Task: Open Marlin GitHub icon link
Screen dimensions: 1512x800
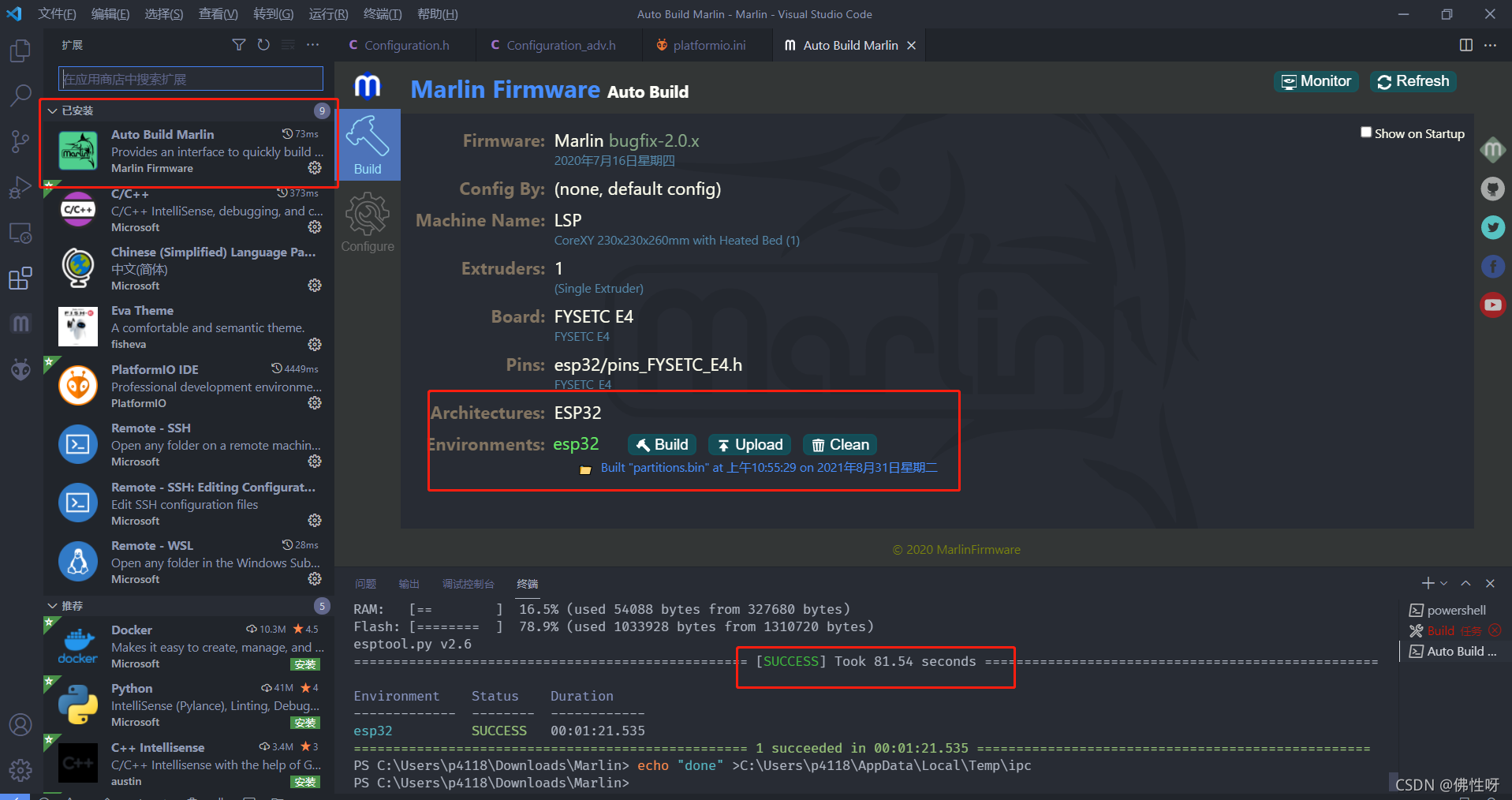Action: 1492,189
